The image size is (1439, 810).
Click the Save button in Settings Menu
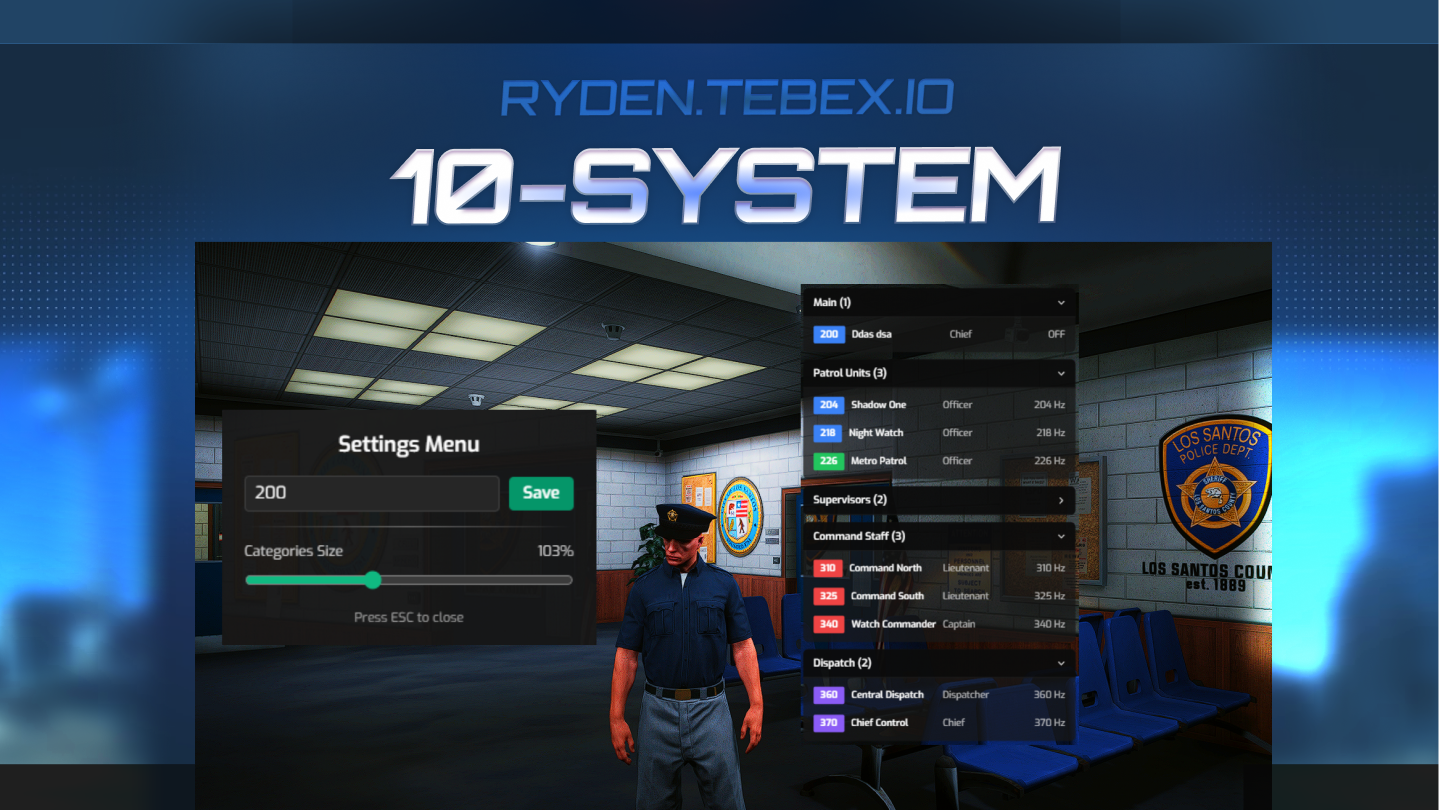click(x=541, y=493)
